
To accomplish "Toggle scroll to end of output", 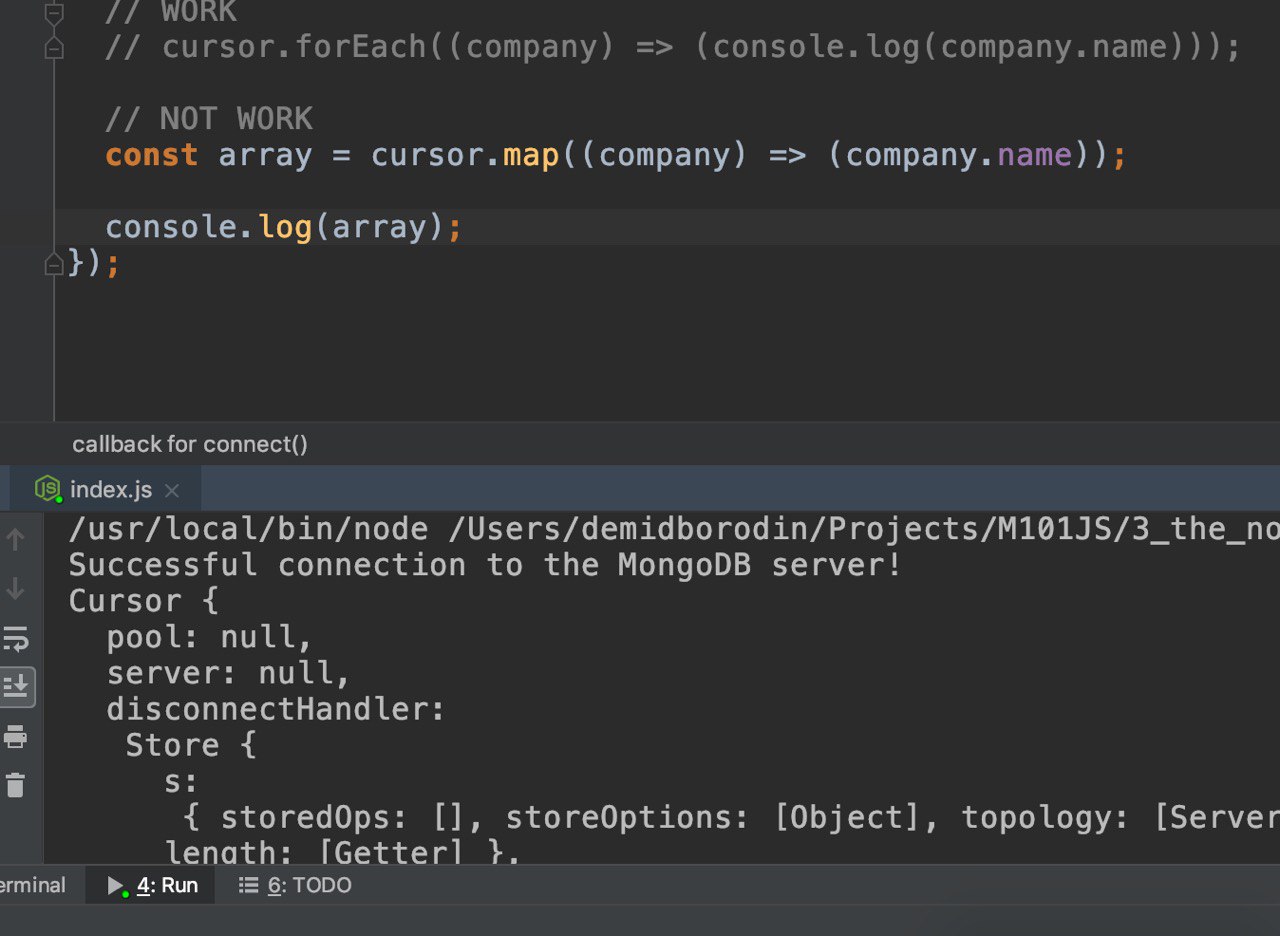I will click(x=16, y=687).
